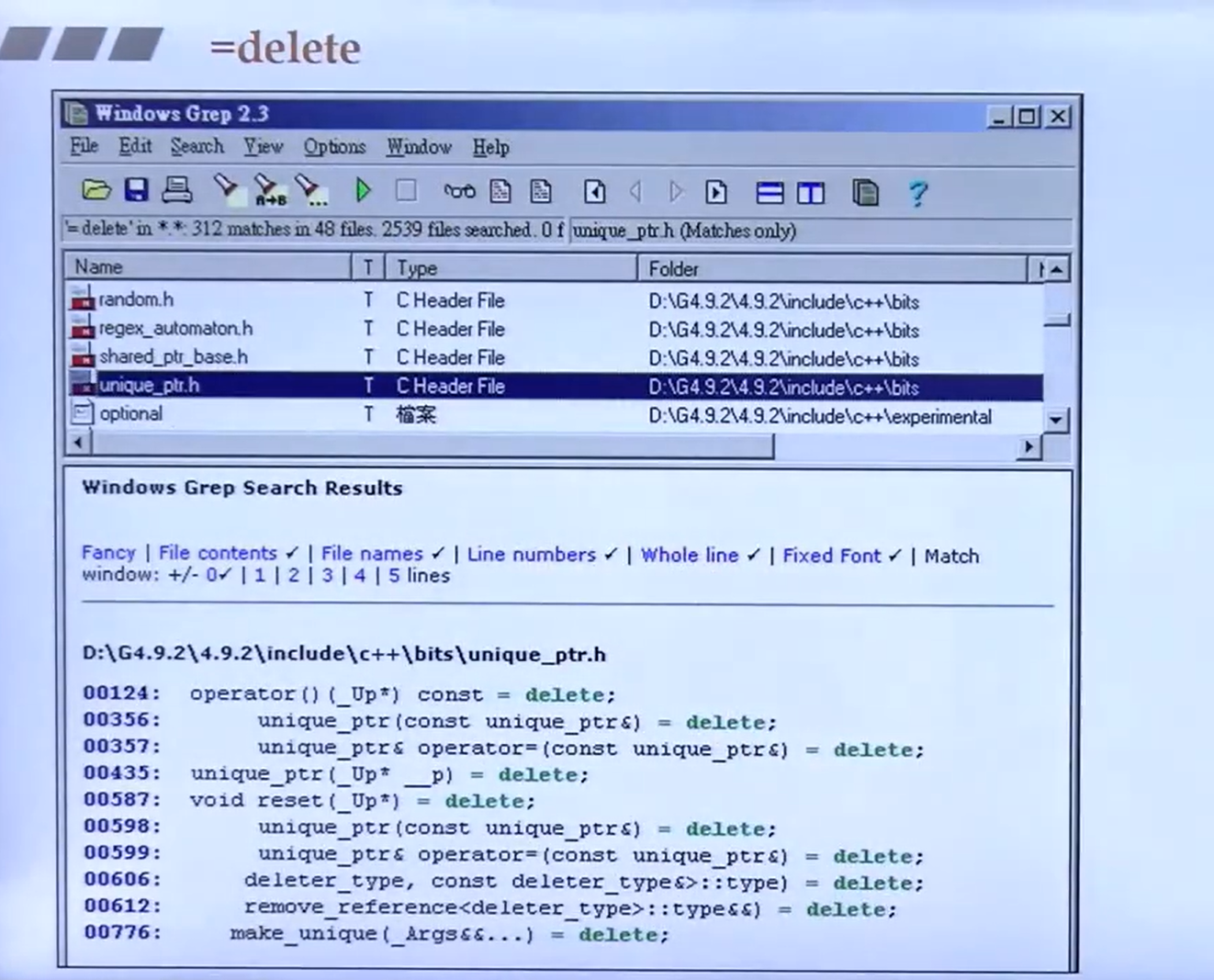Open search and replace (A→B) icon
This screenshot has height=980, width=1214.
269,189
